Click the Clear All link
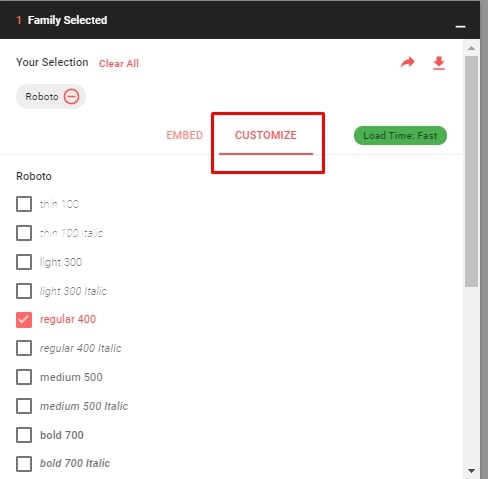 click(x=119, y=63)
